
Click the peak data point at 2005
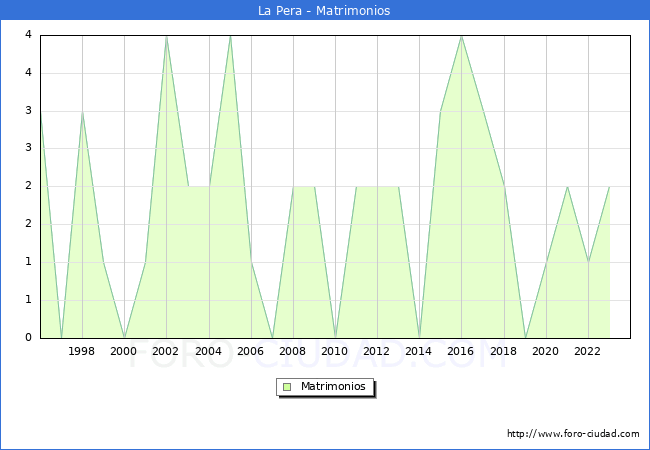pyautogui.click(x=230, y=36)
